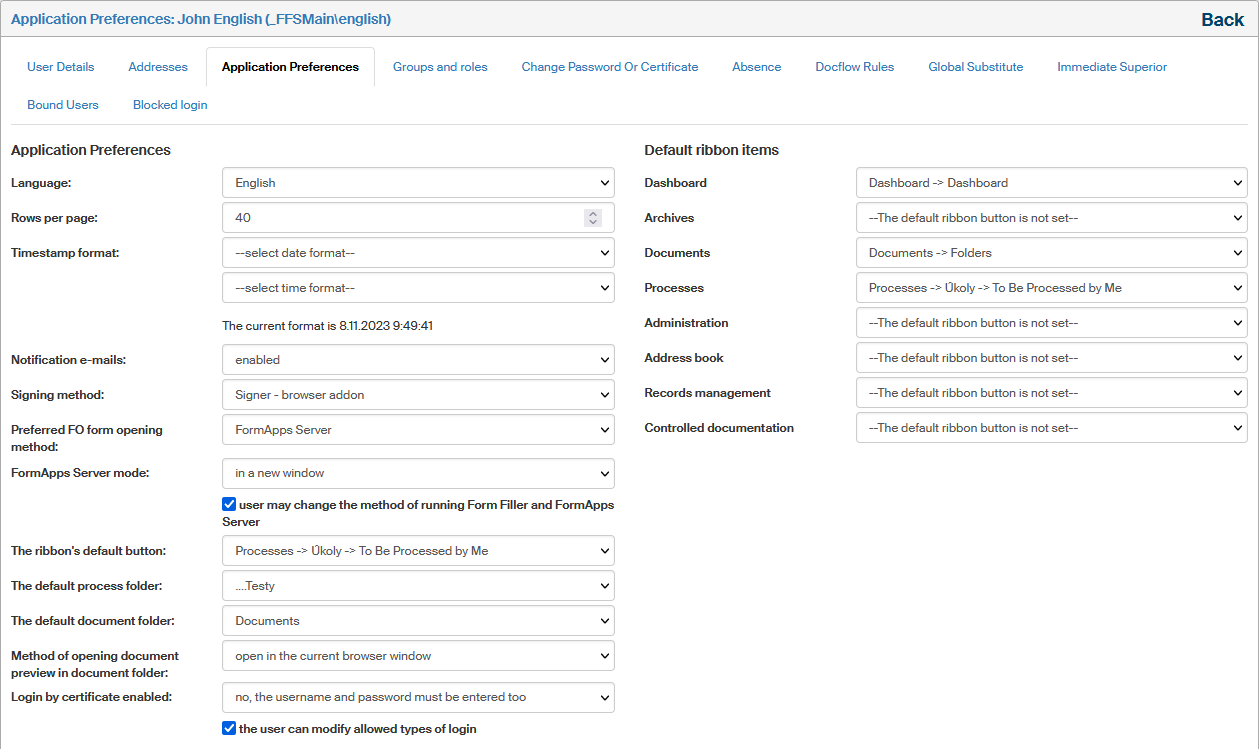
Task: Click the Back link
Action: click(x=1221, y=20)
